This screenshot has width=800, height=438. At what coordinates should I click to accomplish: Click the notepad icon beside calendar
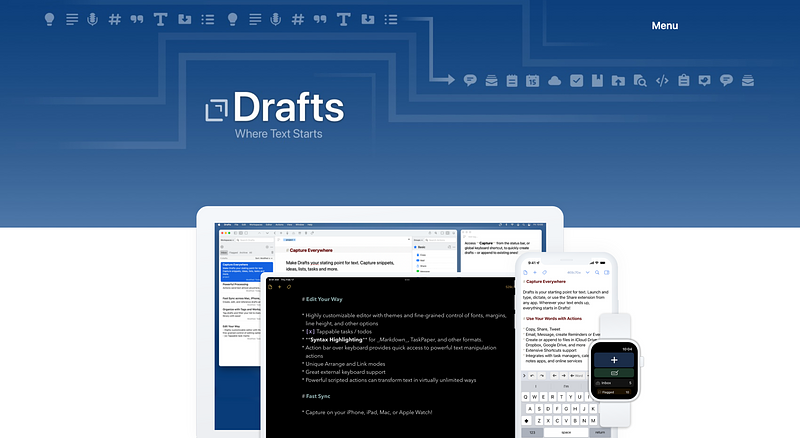[512, 81]
